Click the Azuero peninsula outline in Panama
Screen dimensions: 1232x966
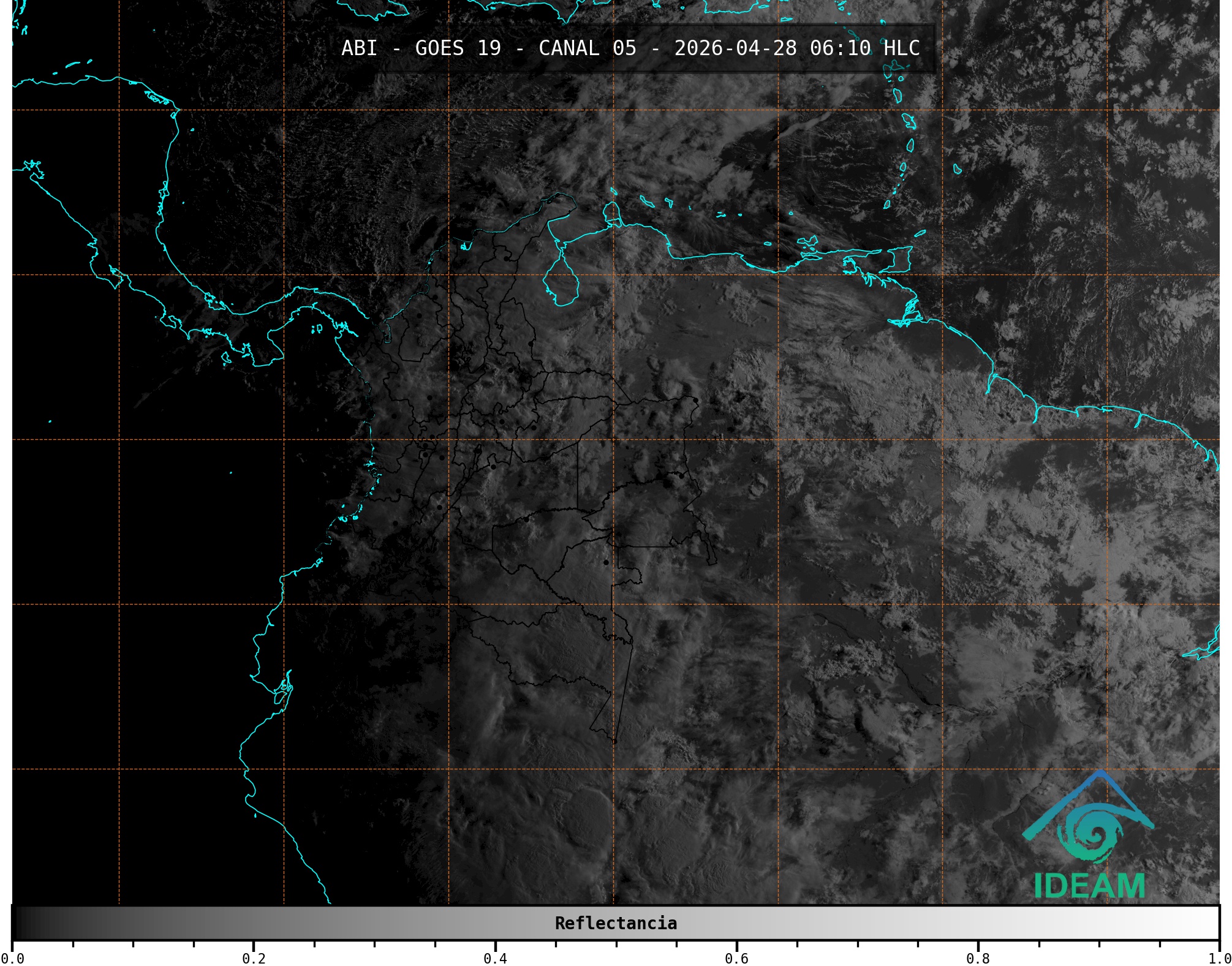point(268,352)
